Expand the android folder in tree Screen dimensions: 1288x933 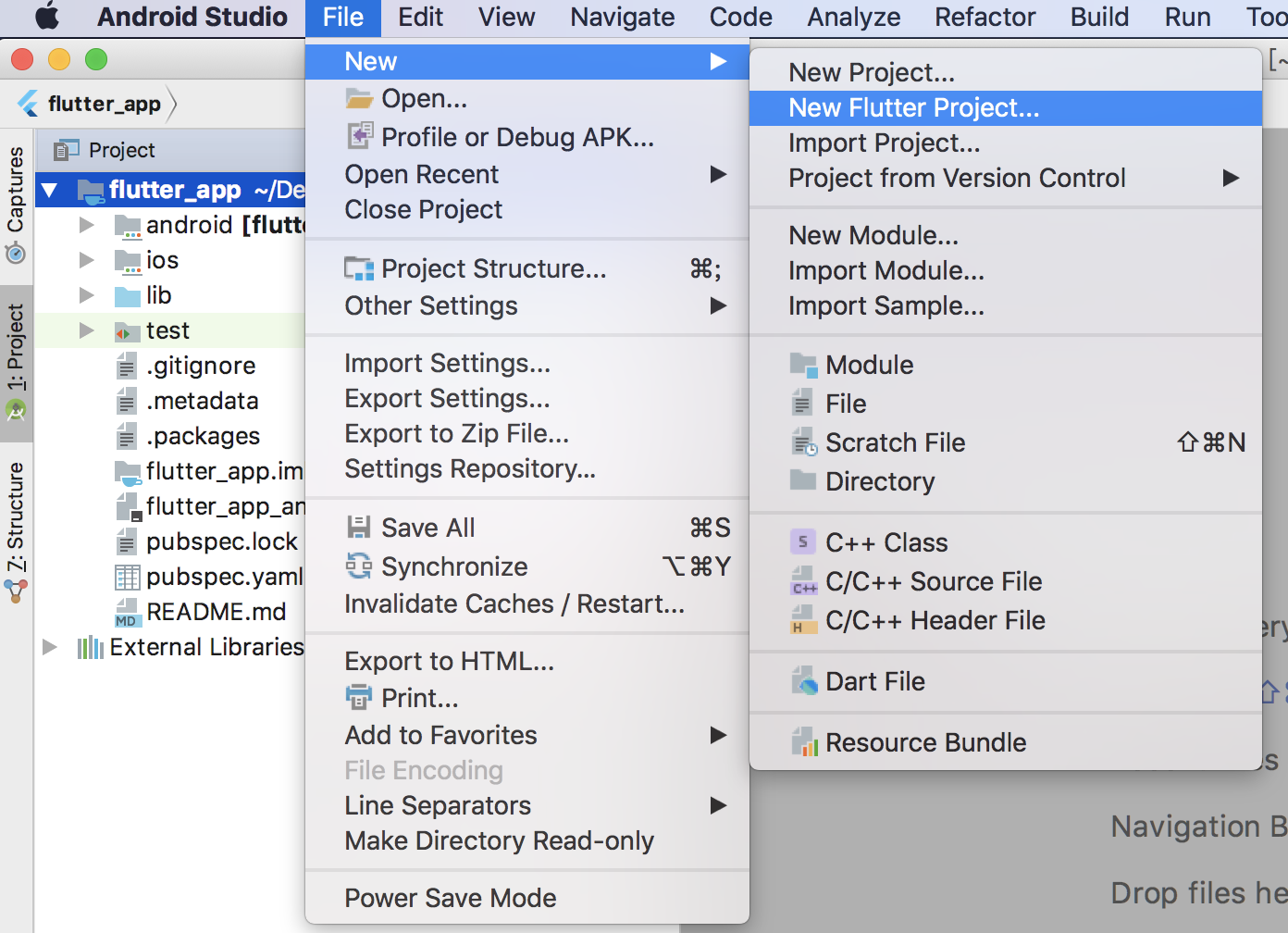(x=86, y=225)
